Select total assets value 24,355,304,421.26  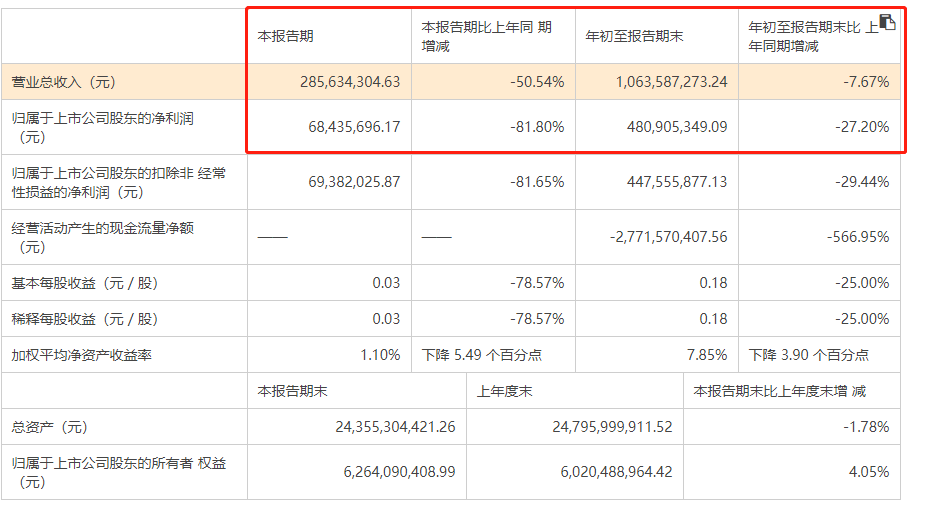click(x=395, y=427)
